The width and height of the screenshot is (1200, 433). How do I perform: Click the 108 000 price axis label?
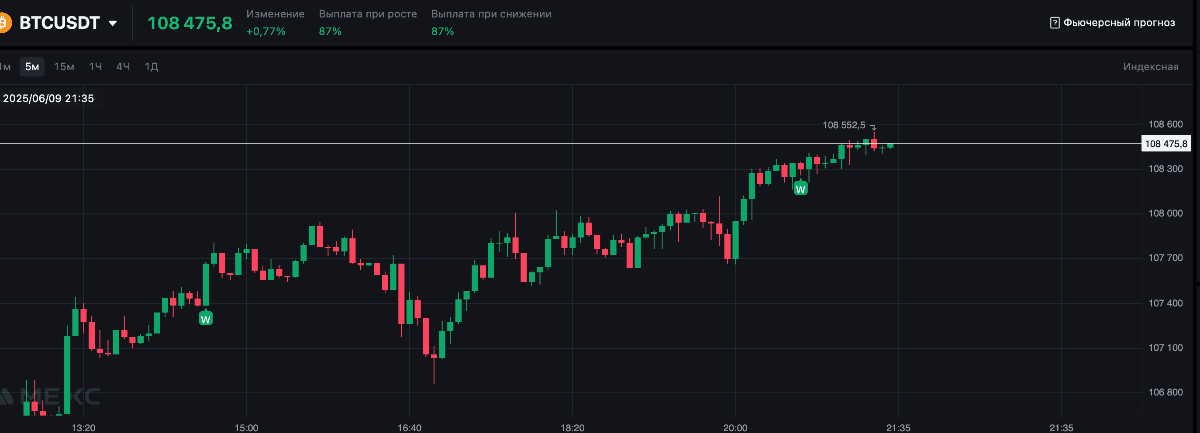coord(1166,213)
